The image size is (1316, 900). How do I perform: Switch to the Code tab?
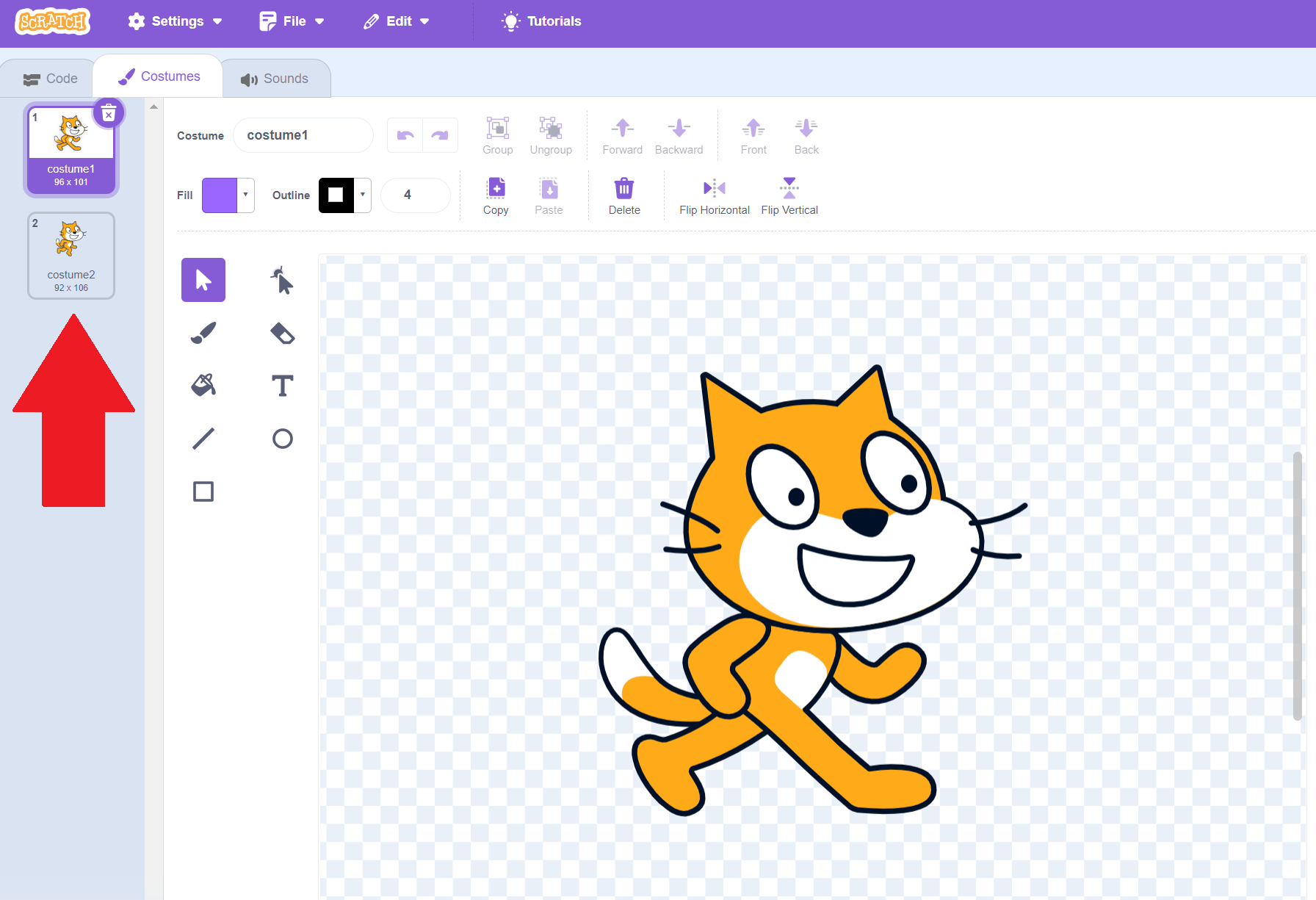point(50,79)
